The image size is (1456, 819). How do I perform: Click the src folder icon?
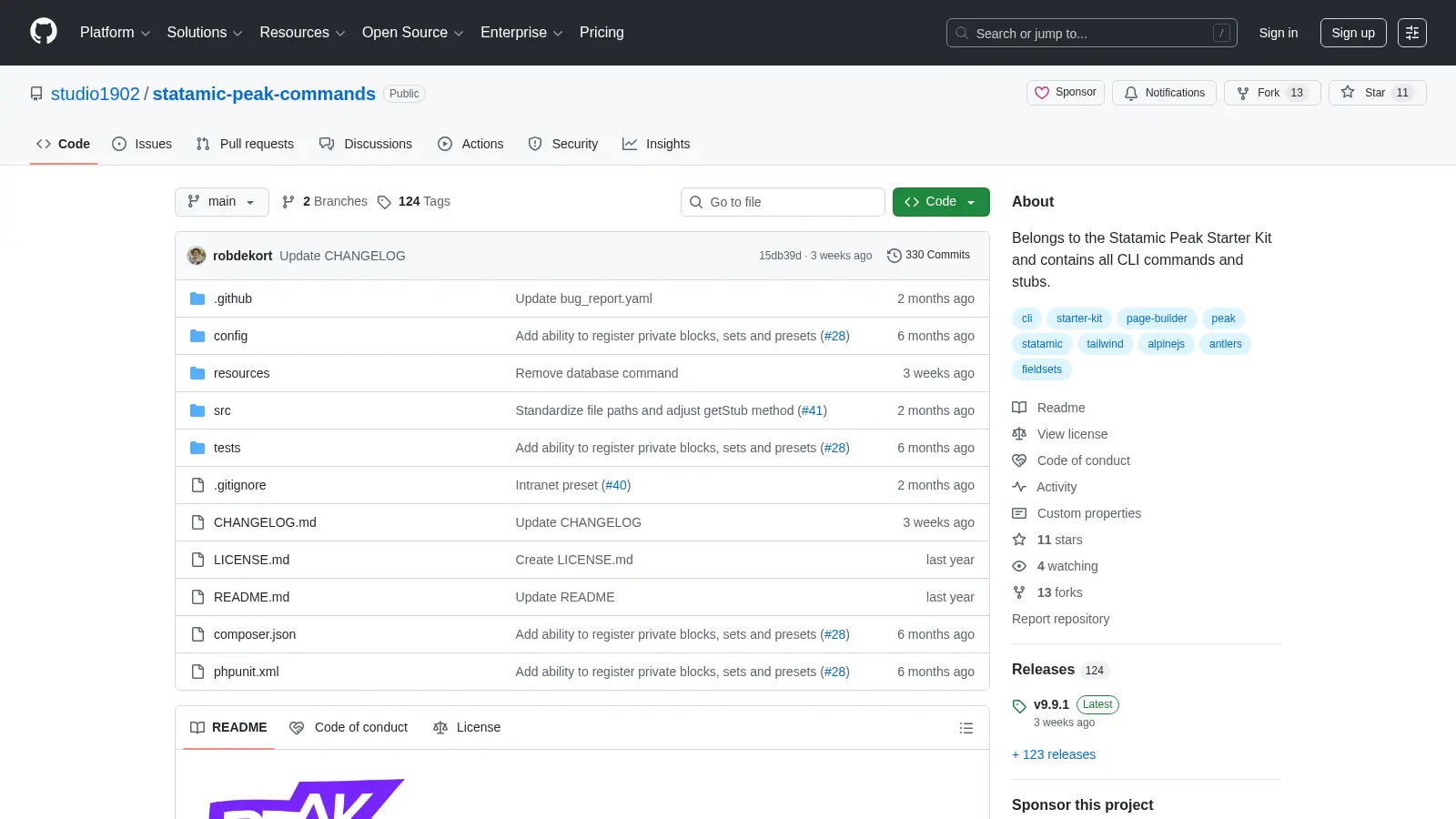click(x=197, y=410)
